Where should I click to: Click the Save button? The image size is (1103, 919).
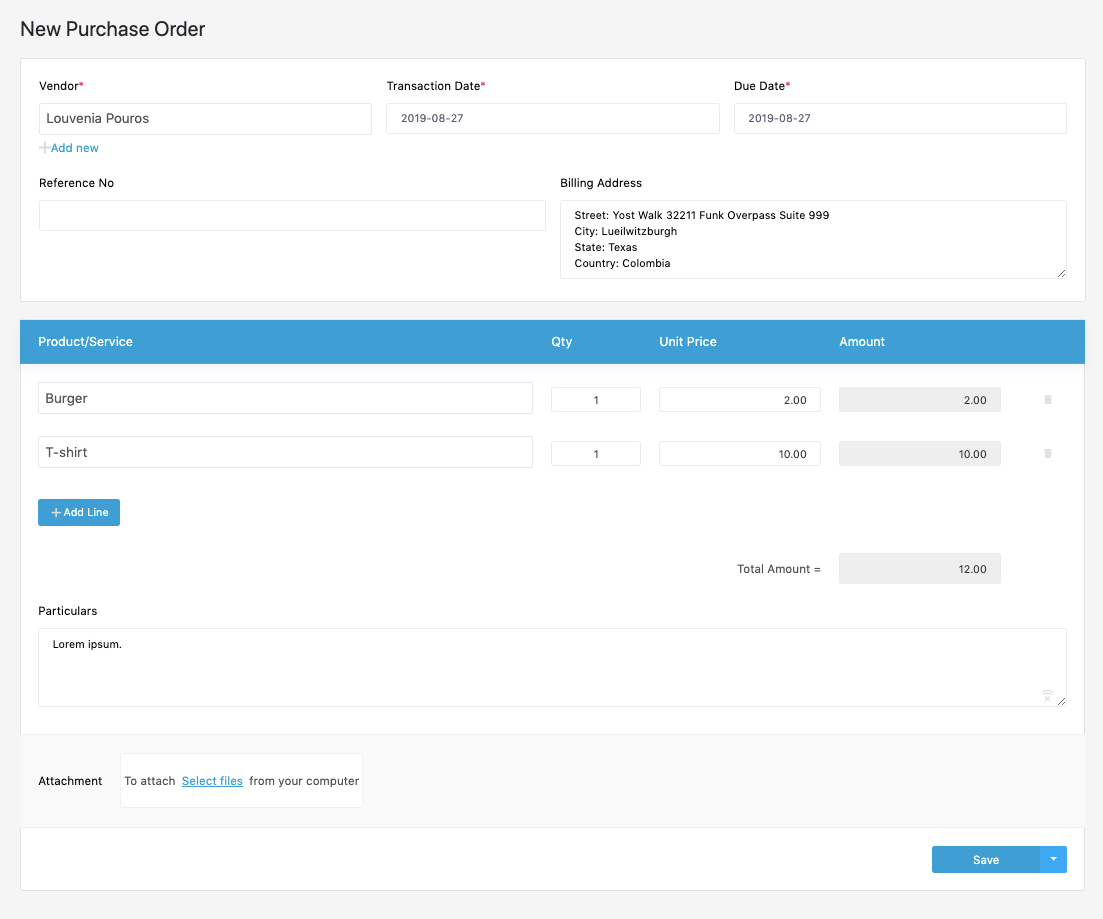point(986,859)
